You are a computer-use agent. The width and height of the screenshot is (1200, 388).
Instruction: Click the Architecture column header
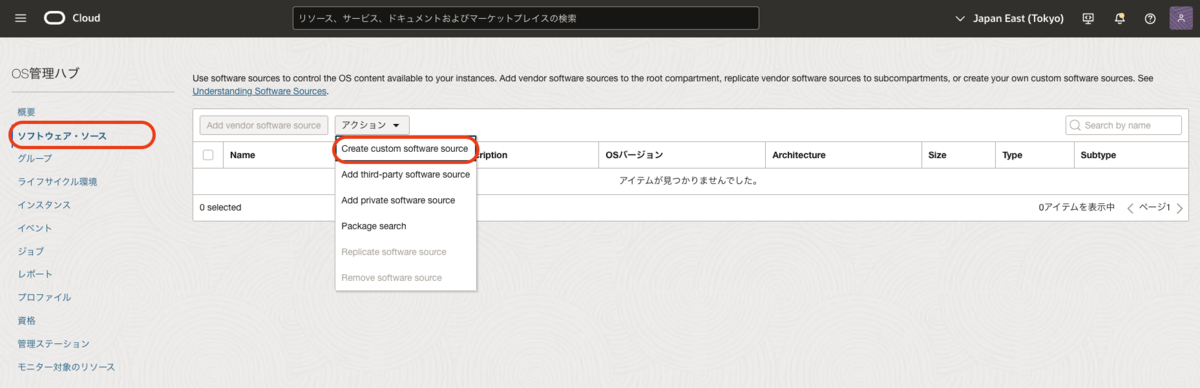point(798,155)
